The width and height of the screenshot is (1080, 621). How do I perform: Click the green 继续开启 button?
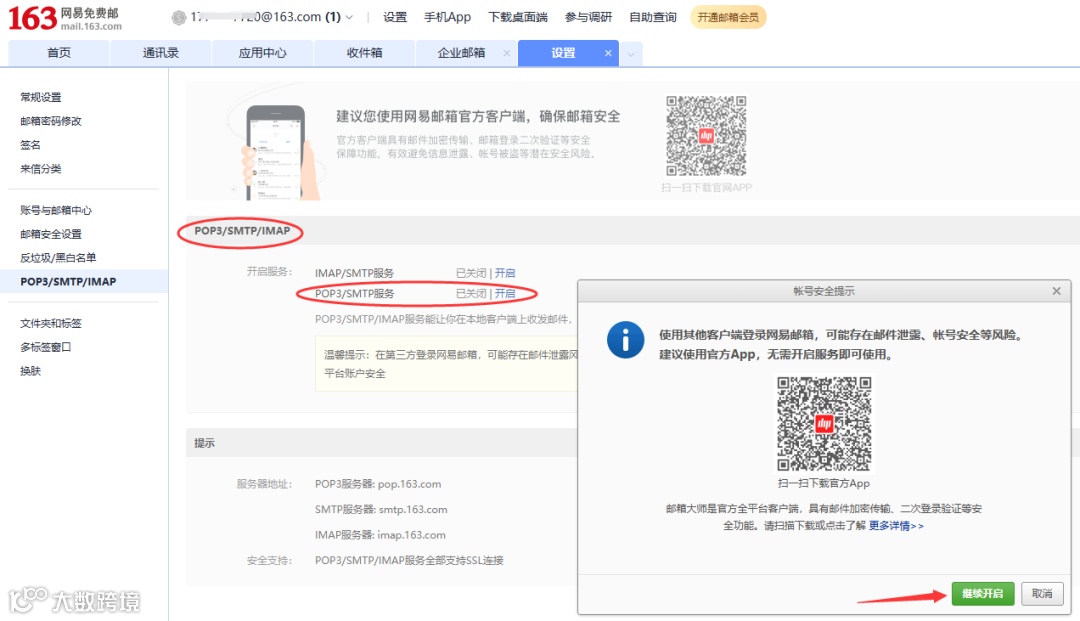pyautogui.click(x=983, y=593)
